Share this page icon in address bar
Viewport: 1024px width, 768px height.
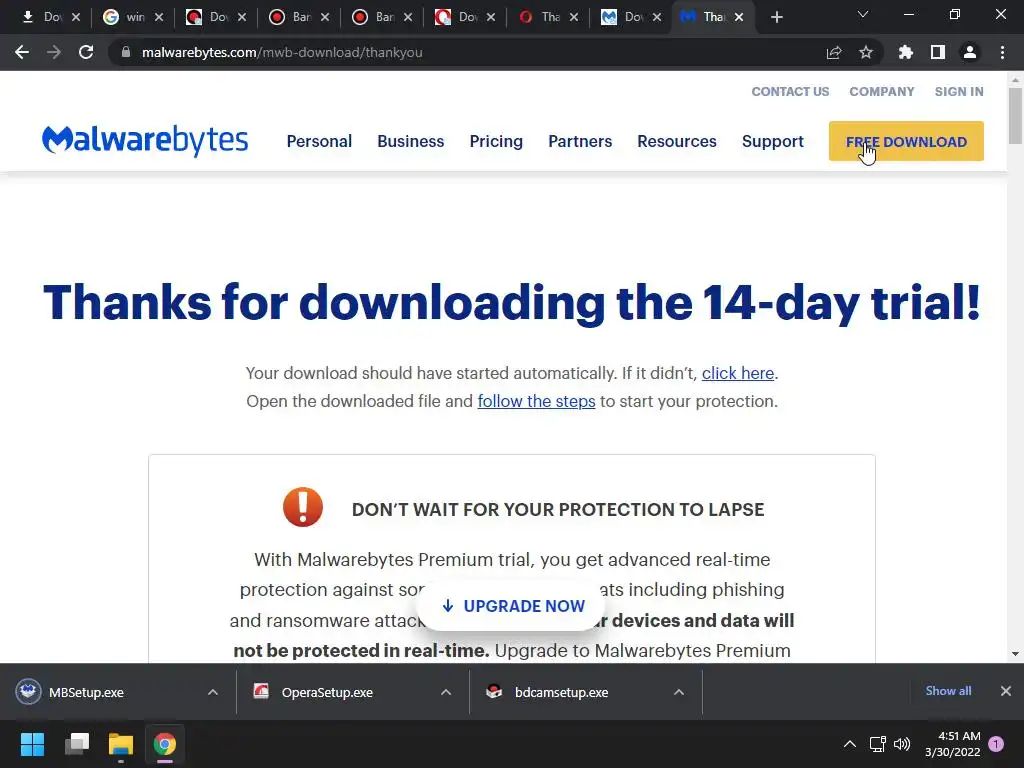(834, 52)
